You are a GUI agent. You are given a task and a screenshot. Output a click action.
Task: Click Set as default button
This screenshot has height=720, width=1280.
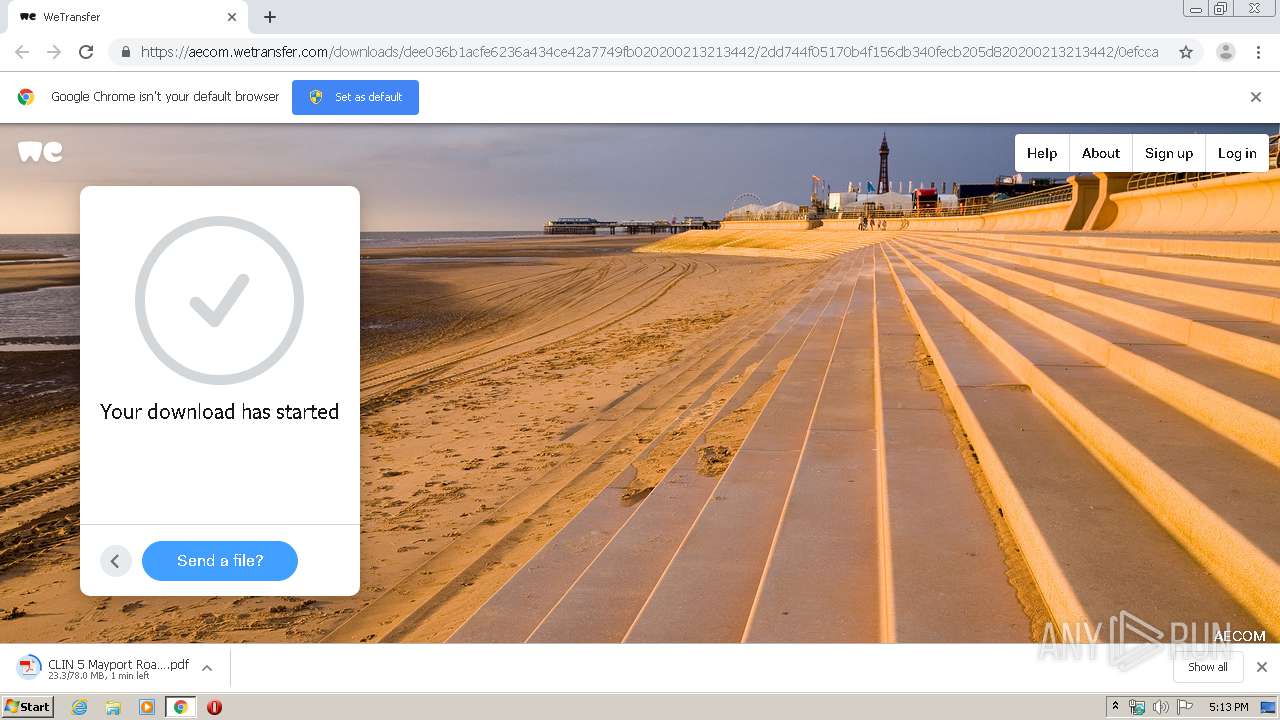[355, 97]
